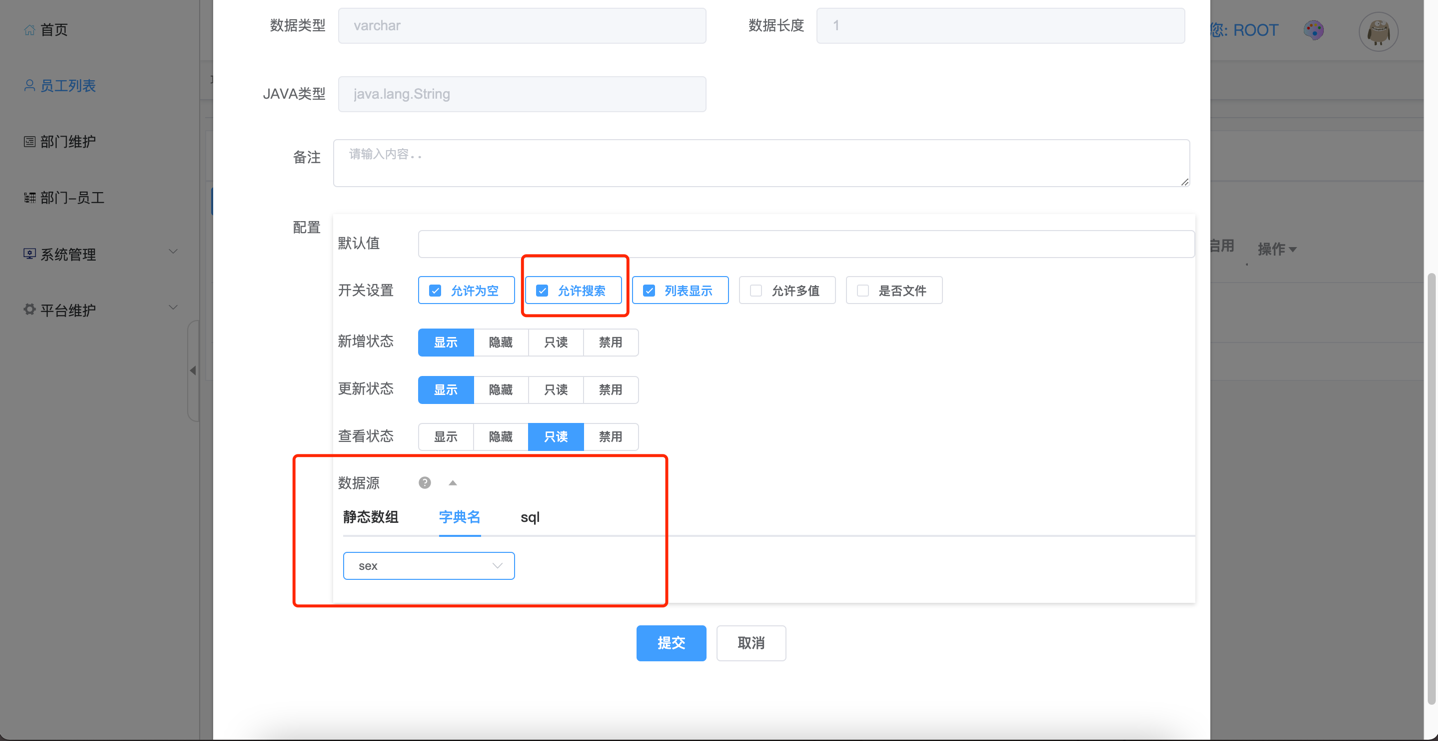This screenshot has height=741, width=1438.
Task: Open the theme palette icon in header
Action: coord(1314,30)
